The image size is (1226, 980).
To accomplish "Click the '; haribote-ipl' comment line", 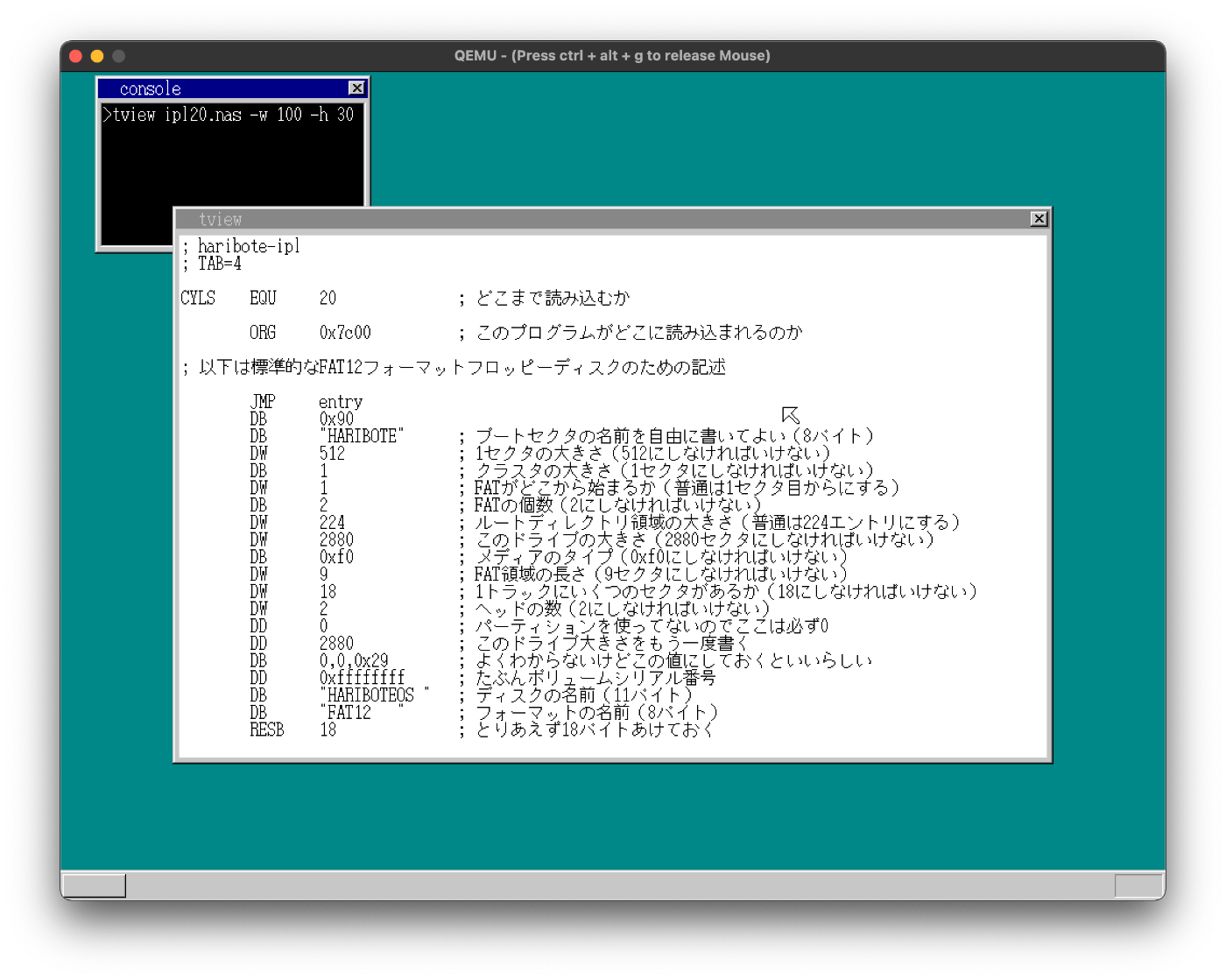I will [241, 246].
